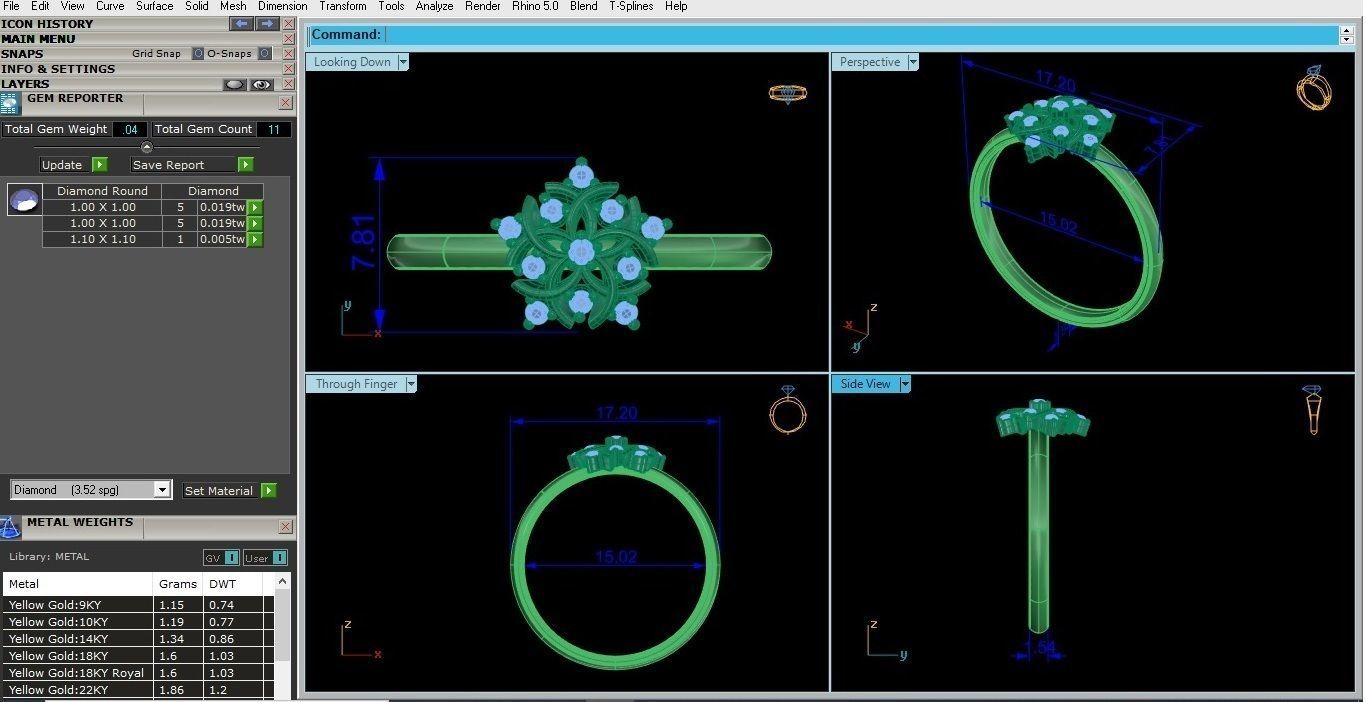Click command history down arrow
The width and height of the screenshot is (1366, 702).
point(1347,40)
